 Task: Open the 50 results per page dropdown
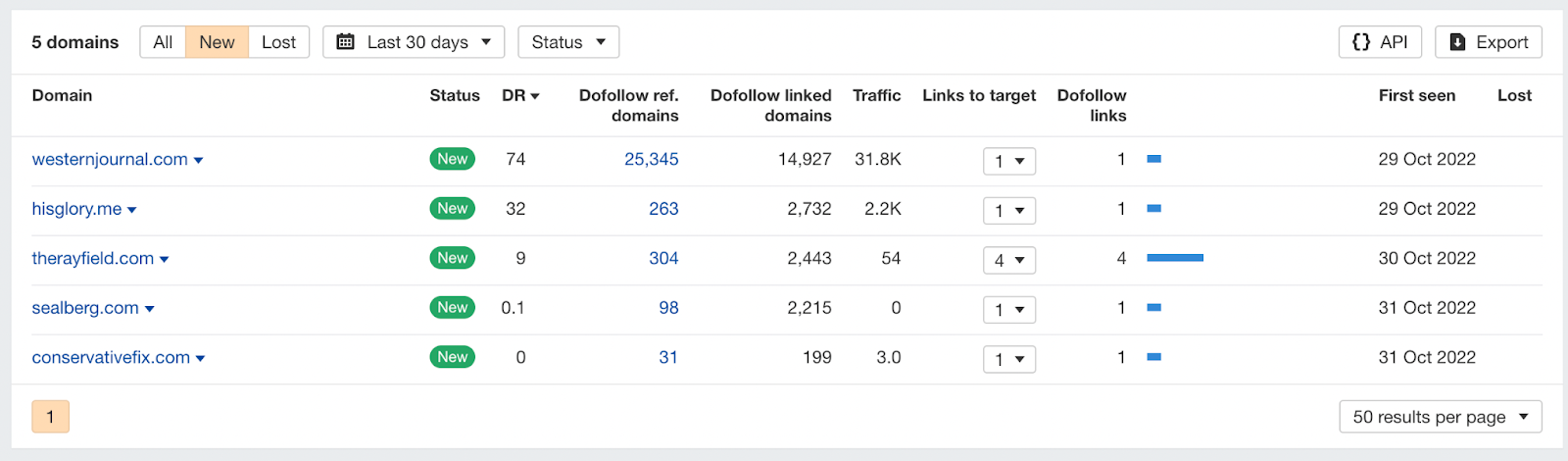tap(1440, 417)
